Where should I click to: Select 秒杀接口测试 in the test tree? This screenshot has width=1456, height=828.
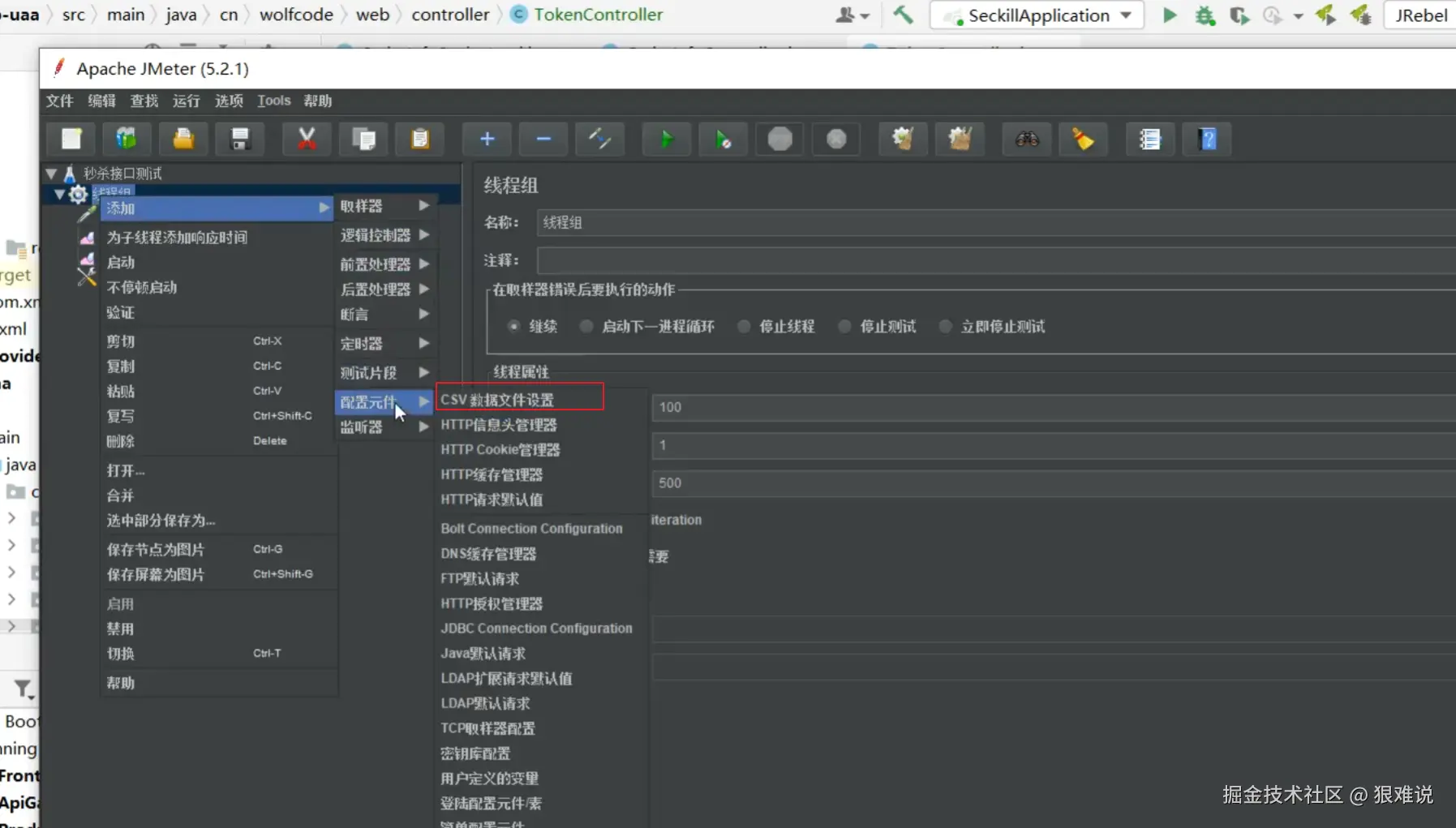pyautogui.click(x=122, y=174)
